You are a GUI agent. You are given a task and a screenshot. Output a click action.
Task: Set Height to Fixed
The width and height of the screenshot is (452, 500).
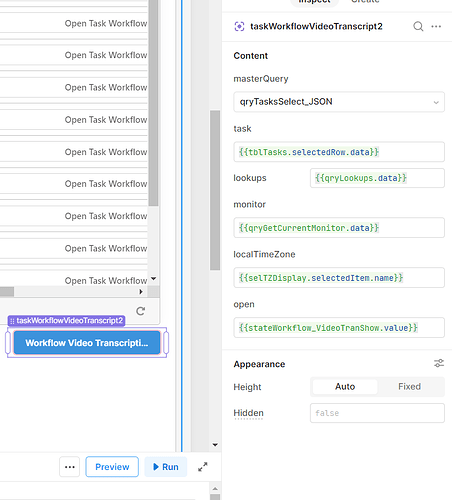409,387
